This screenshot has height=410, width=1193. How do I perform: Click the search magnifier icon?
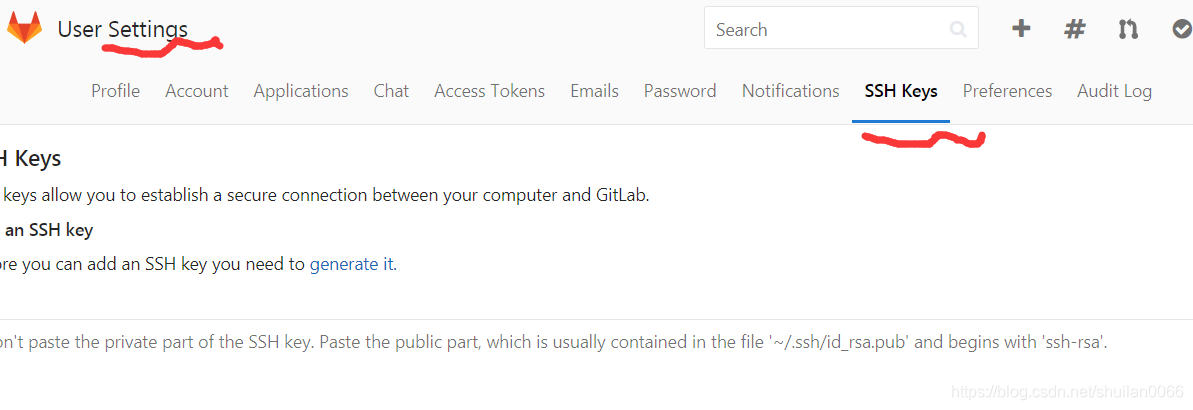958,30
